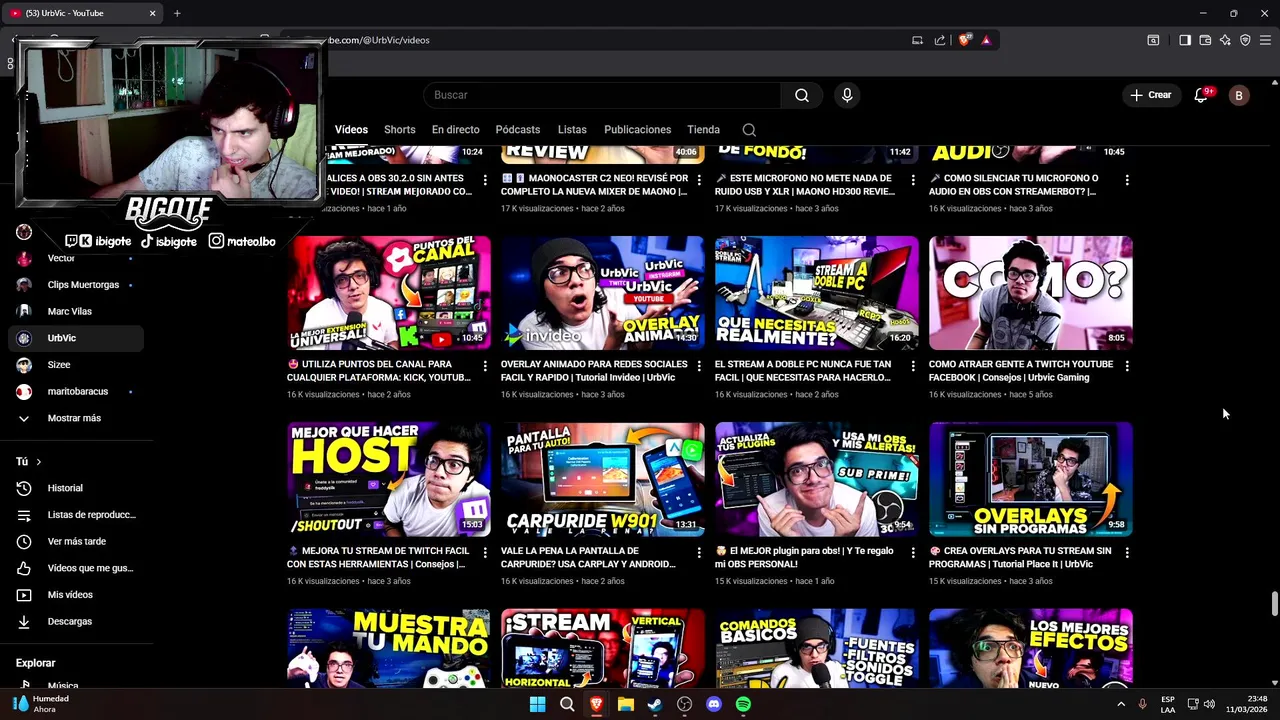Open Discord from the taskbar

click(714, 704)
